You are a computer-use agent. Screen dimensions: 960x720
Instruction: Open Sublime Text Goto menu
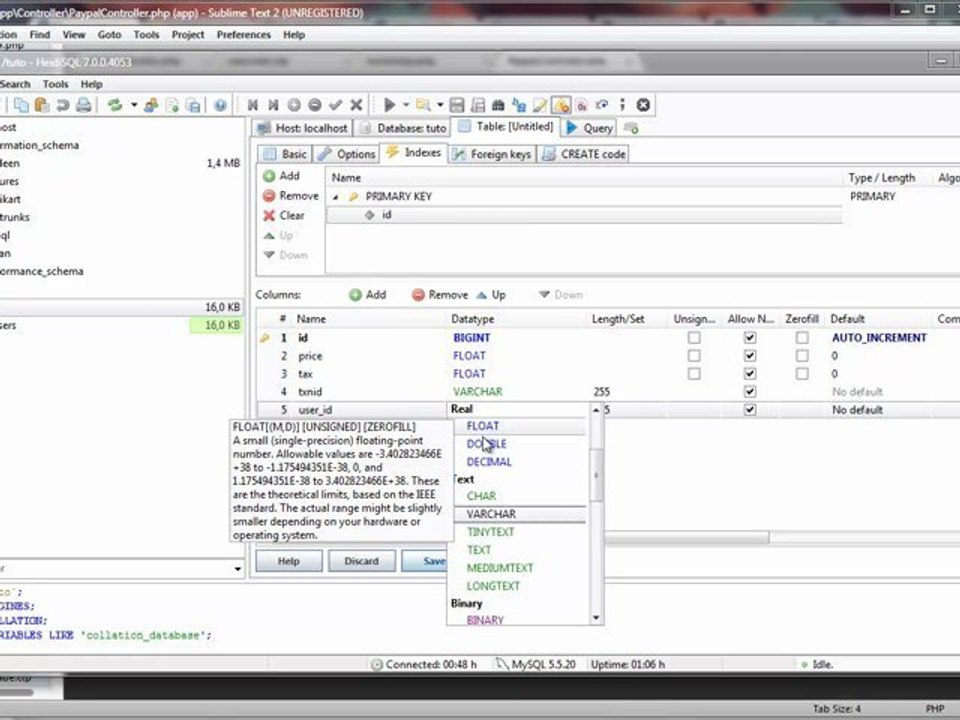pos(110,35)
